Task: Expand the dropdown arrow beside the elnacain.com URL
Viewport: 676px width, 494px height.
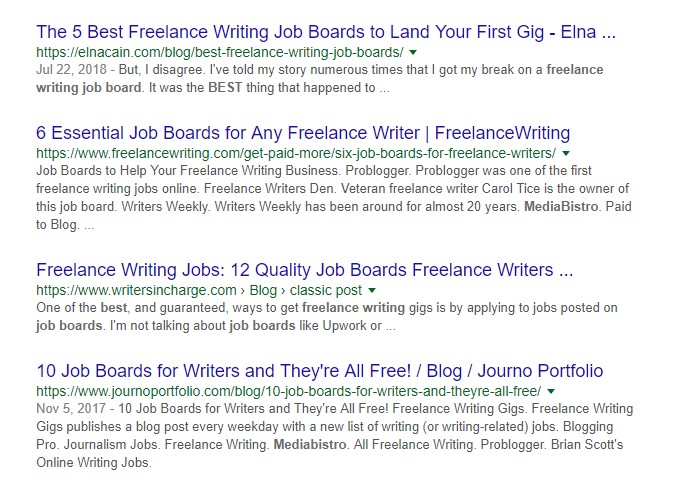Action: [413, 53]
